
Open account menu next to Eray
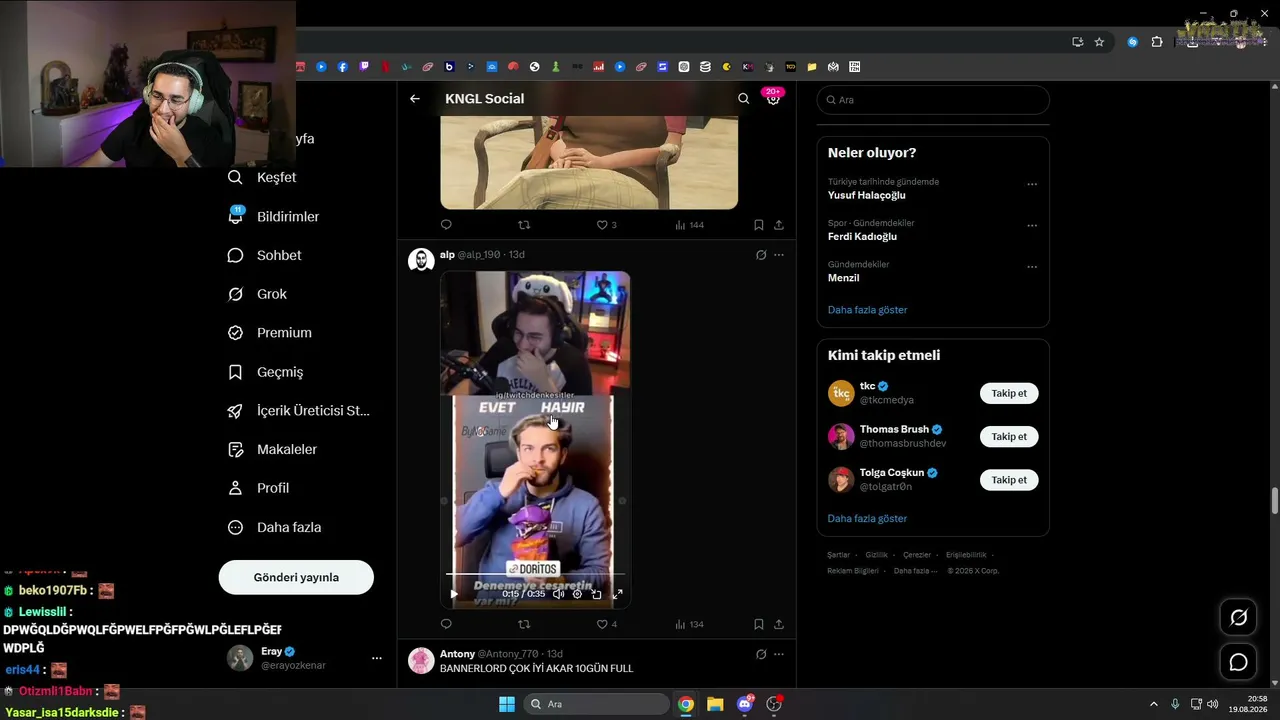[x=377, y=658]
